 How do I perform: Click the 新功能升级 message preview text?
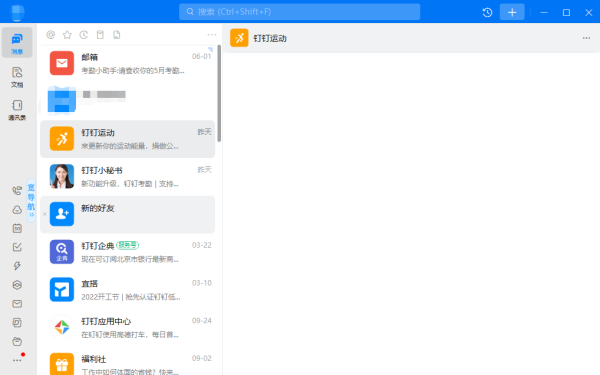[130, 184]
